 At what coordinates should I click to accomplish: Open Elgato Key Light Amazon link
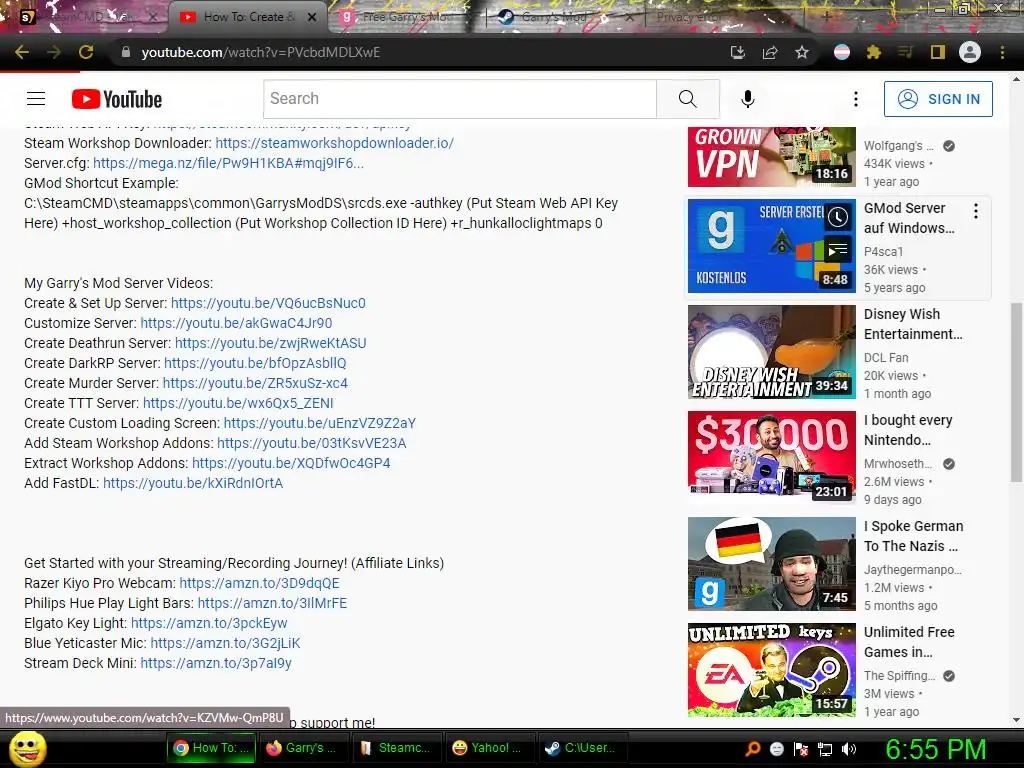coord(209,623)
